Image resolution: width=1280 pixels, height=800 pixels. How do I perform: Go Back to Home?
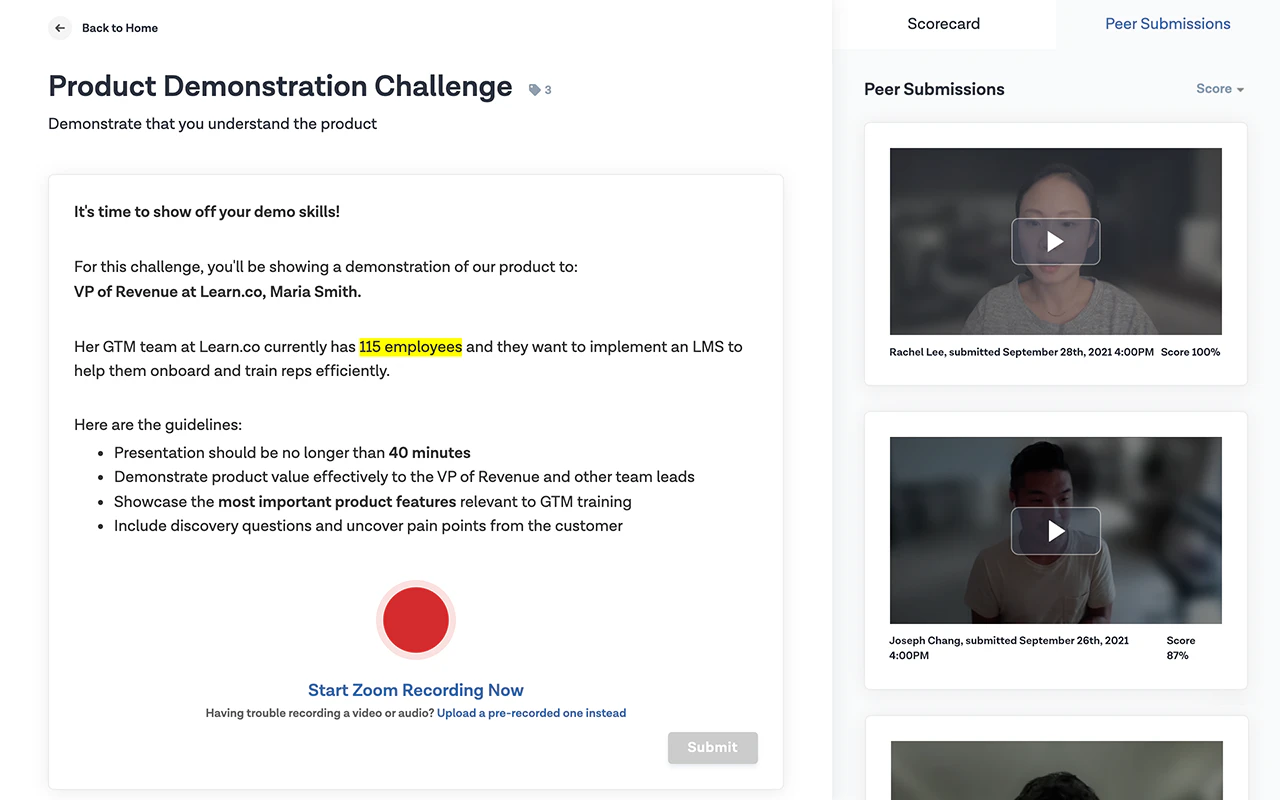(x=120, y=28)
